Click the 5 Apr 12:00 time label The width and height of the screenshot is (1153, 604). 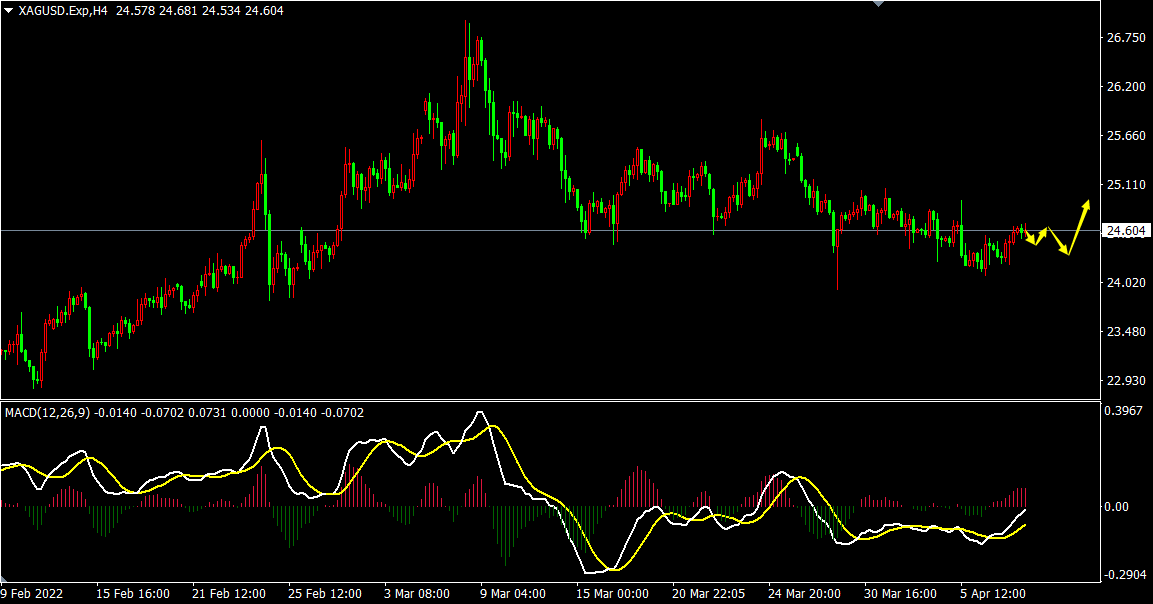(x=995, y=593)
